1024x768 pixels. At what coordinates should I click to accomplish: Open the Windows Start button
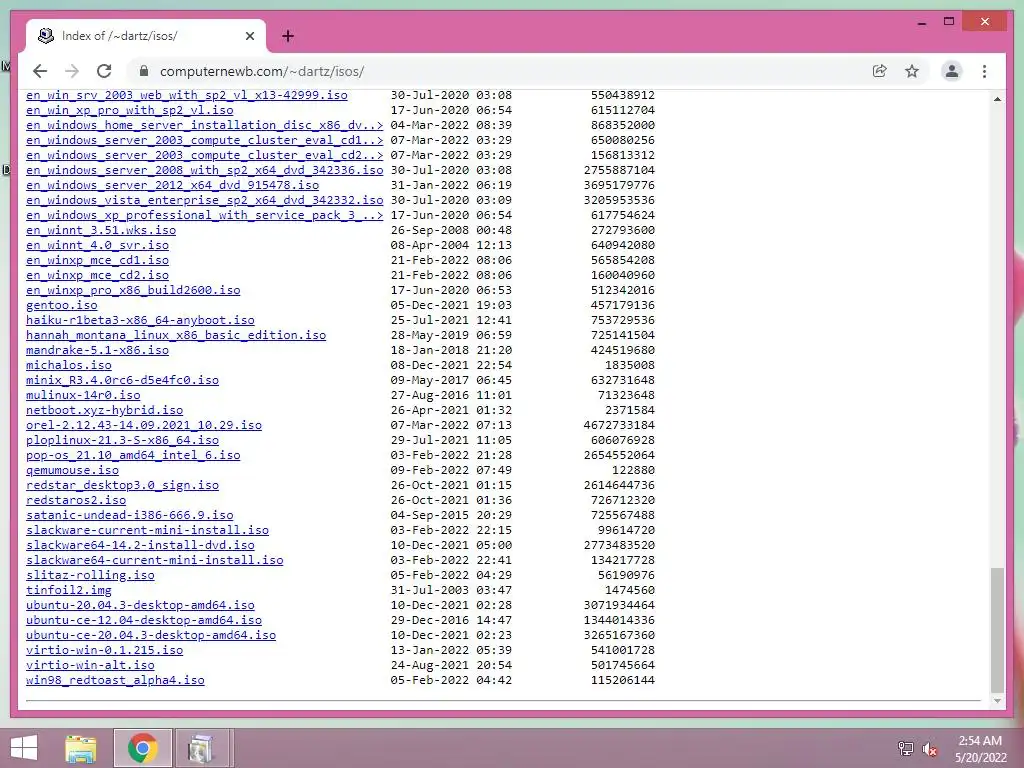24,748
